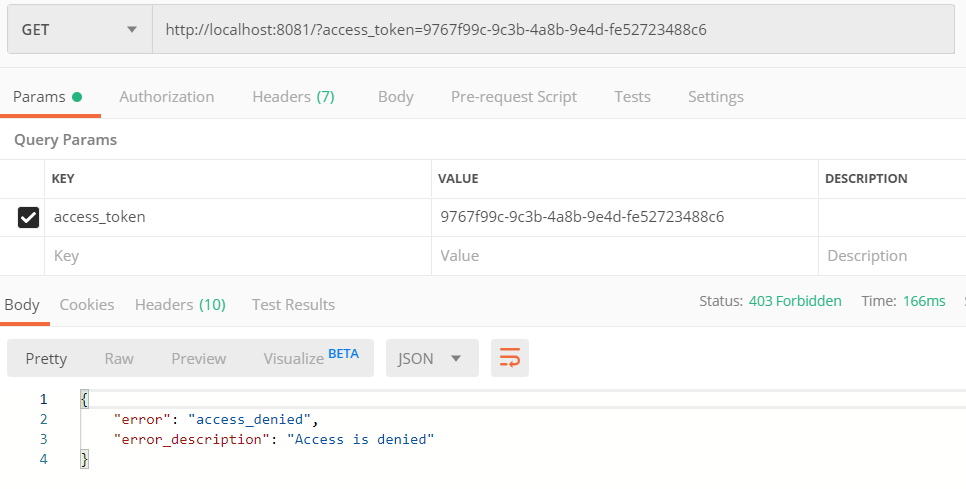Open the GET method dropdown

tap(78, 30)
